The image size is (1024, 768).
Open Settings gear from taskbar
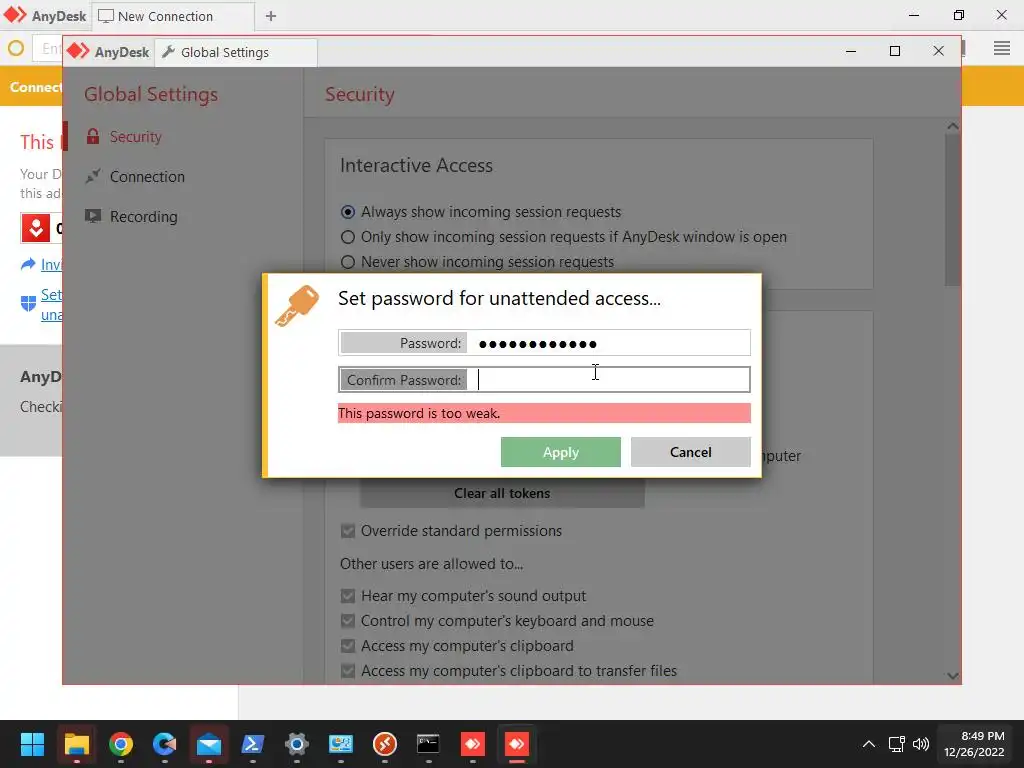point(296,744)
